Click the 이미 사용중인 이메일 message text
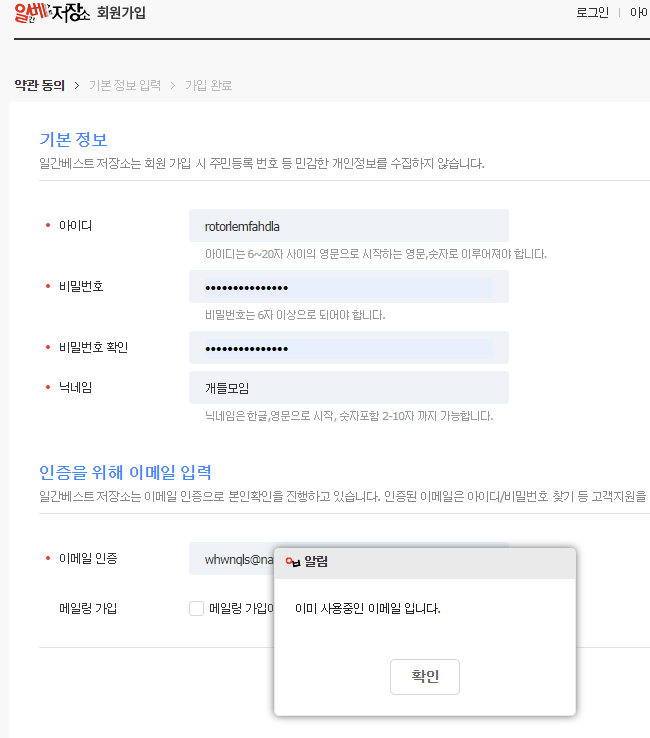 tap(368, 608)
